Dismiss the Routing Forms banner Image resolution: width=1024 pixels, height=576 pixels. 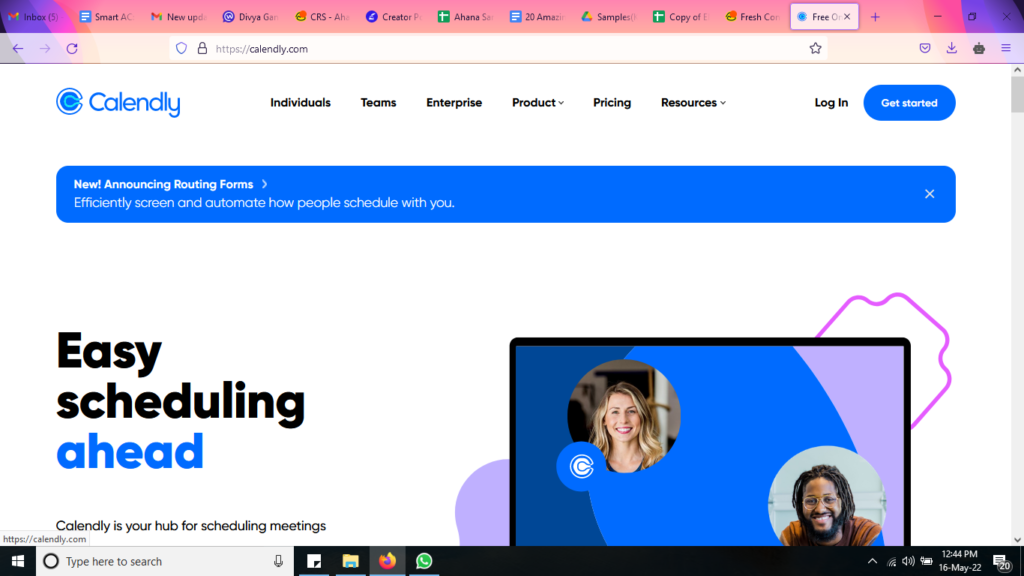click(x=929, y=194)
